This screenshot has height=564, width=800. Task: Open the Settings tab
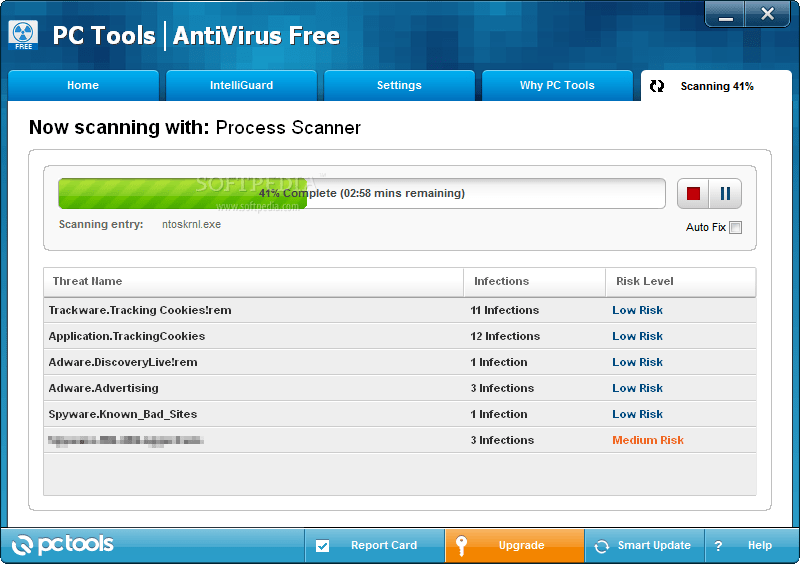(x=399, y=85)
